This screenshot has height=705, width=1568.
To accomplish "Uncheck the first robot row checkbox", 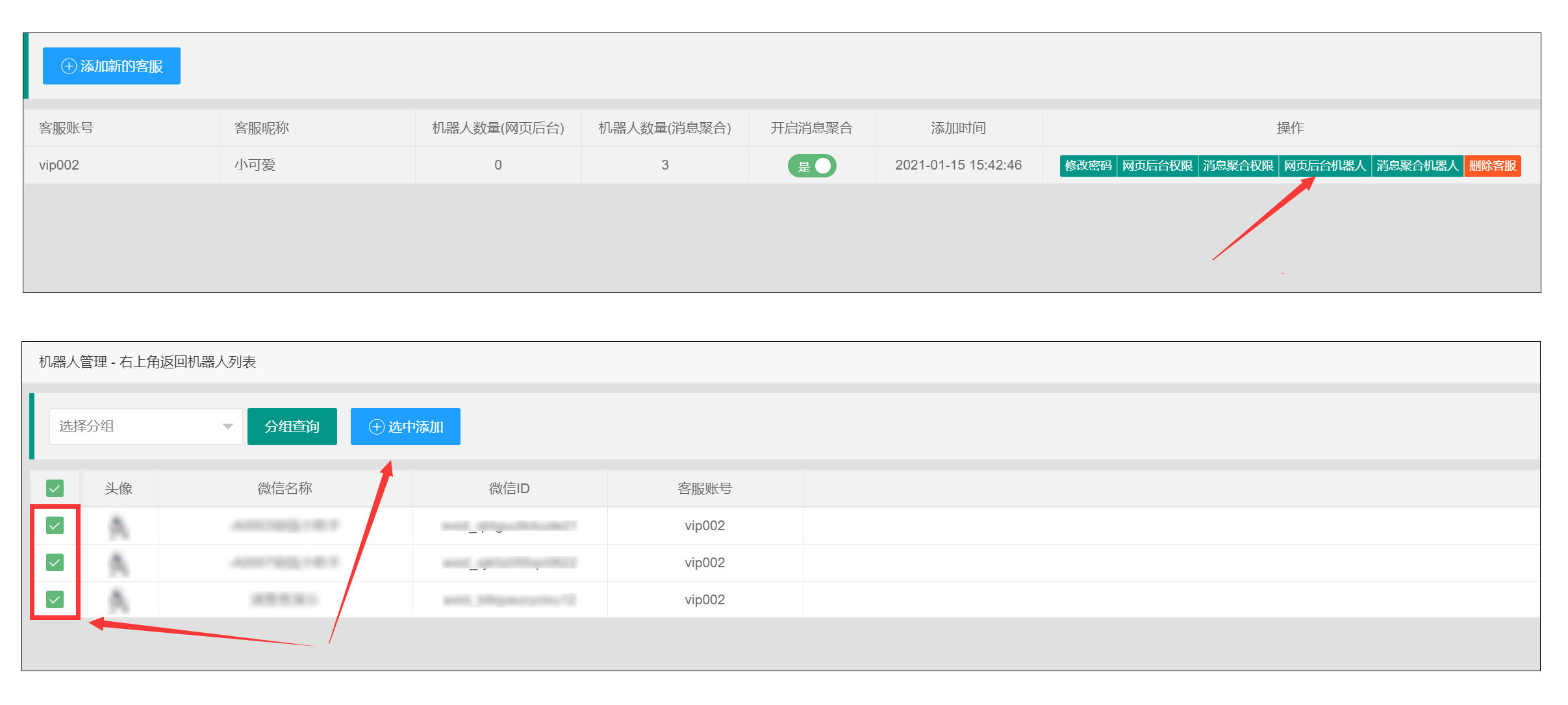I will click(55, 525).
